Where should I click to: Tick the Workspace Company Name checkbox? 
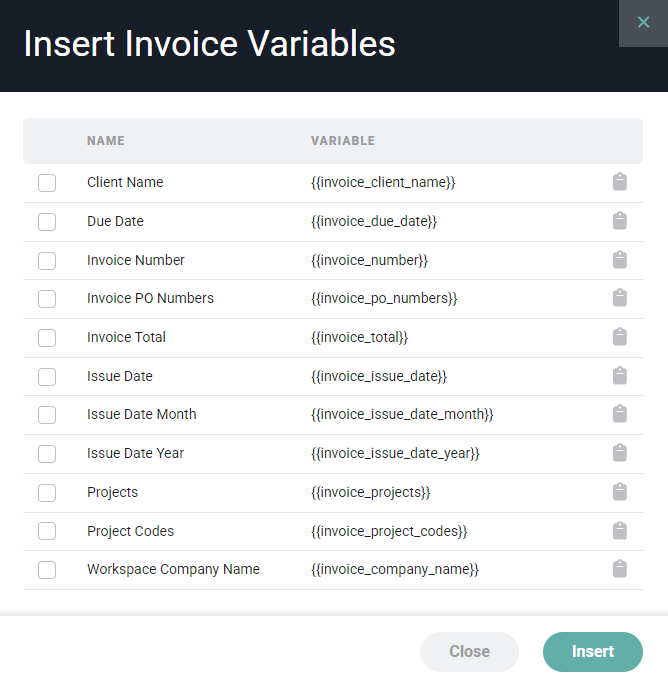click(47, 570)
